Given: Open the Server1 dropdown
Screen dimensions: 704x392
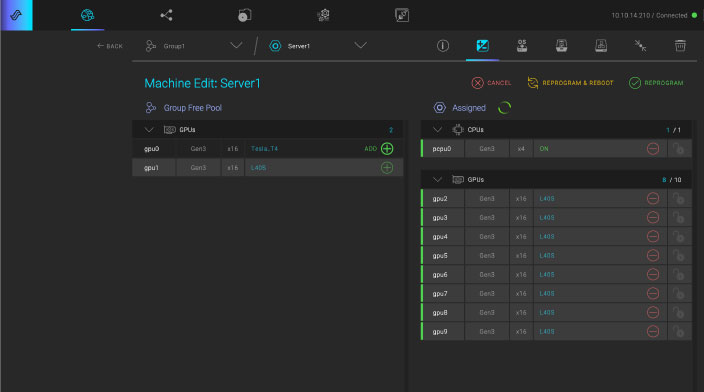Looking at the screenshot, I should point(361,45).
